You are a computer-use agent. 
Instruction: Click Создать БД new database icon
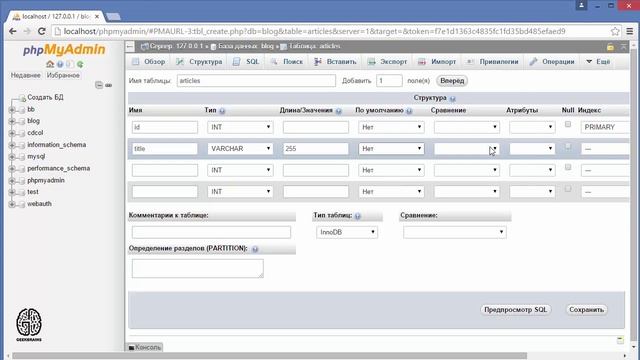[x=22, y=98]
